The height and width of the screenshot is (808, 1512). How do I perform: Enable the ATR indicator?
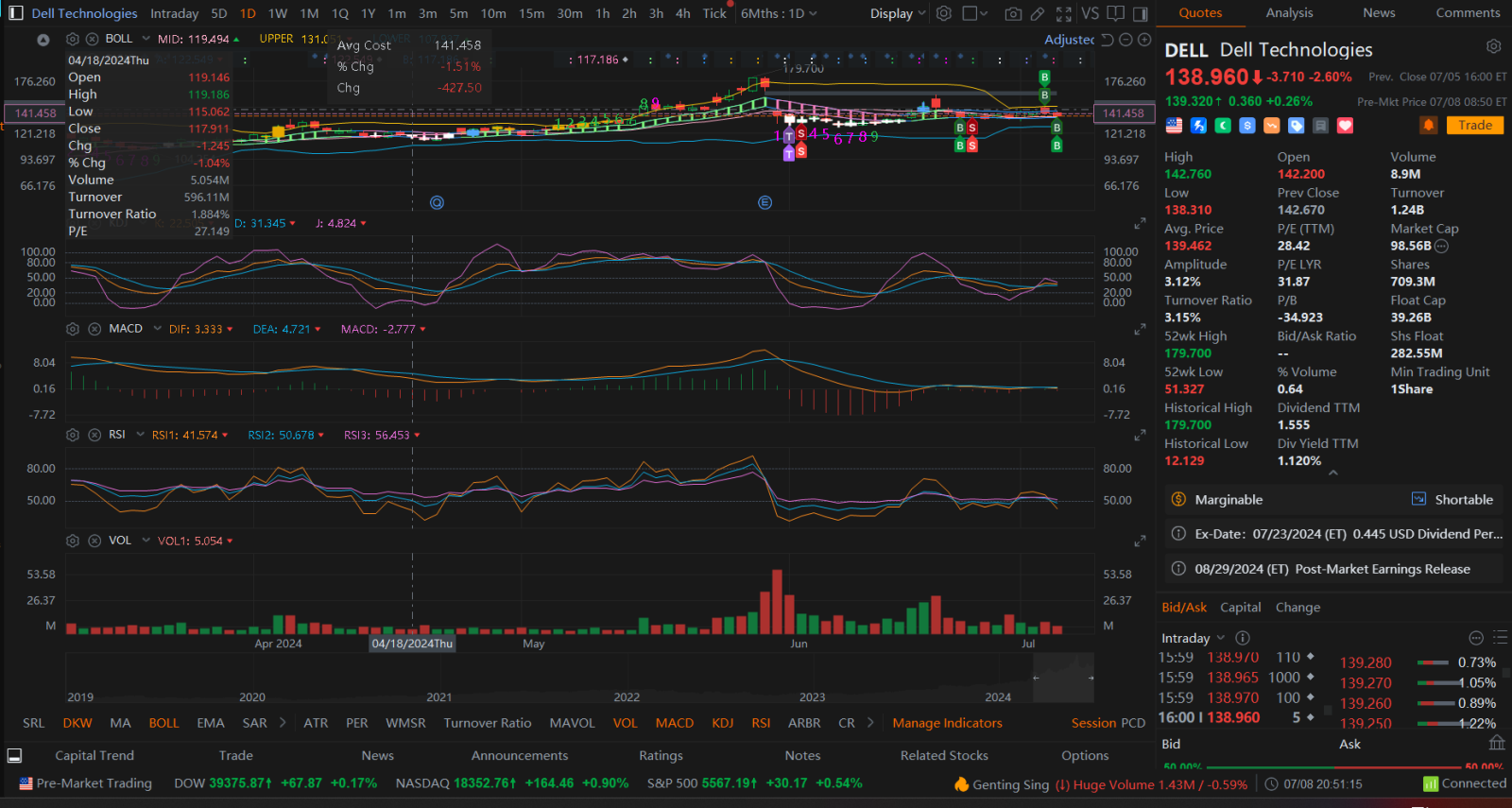point(316,723)
